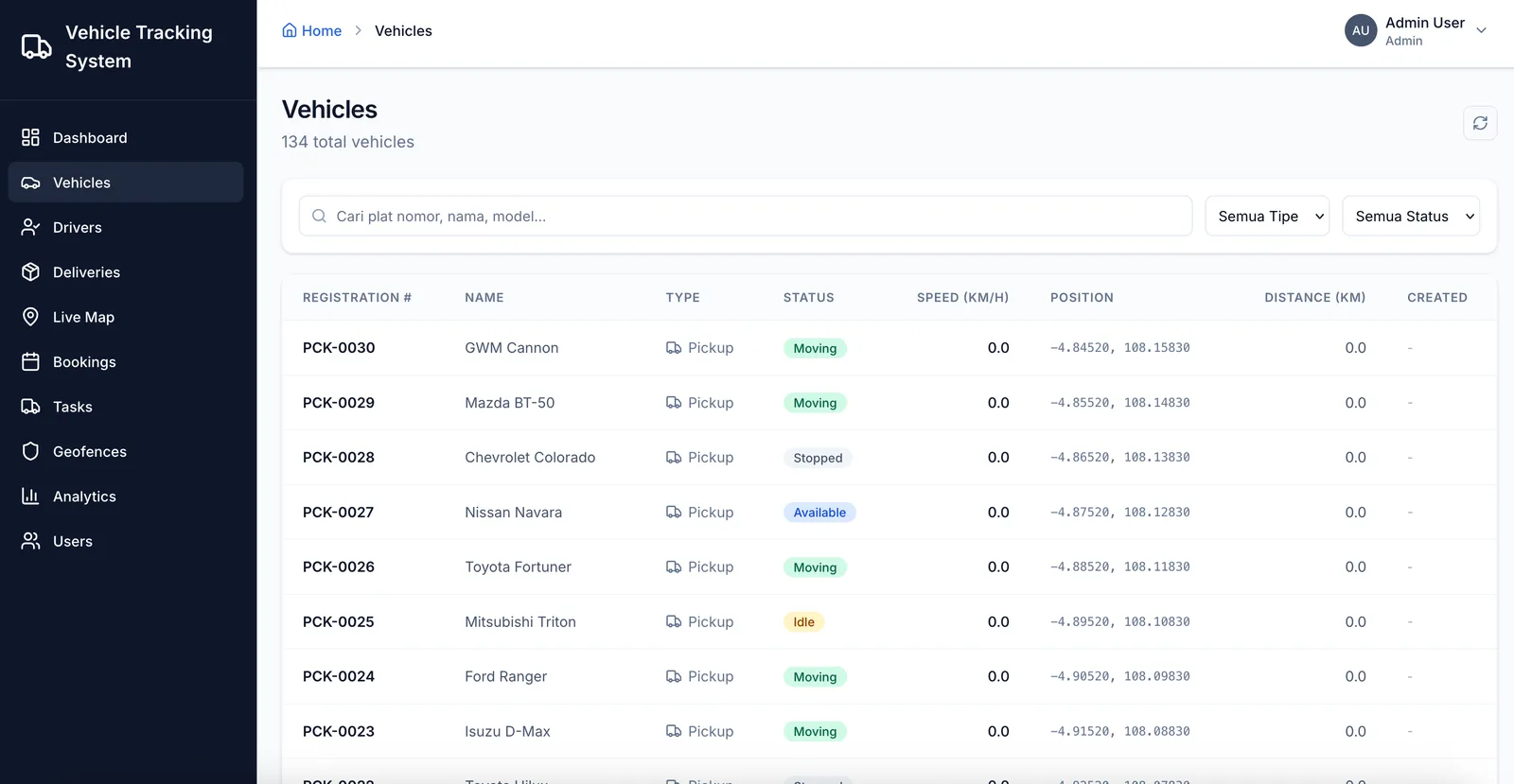The height and width of the screenshot is (784, 1514).
Task: Go to Analytics in the sidebar
Action: tap(126, 497)
